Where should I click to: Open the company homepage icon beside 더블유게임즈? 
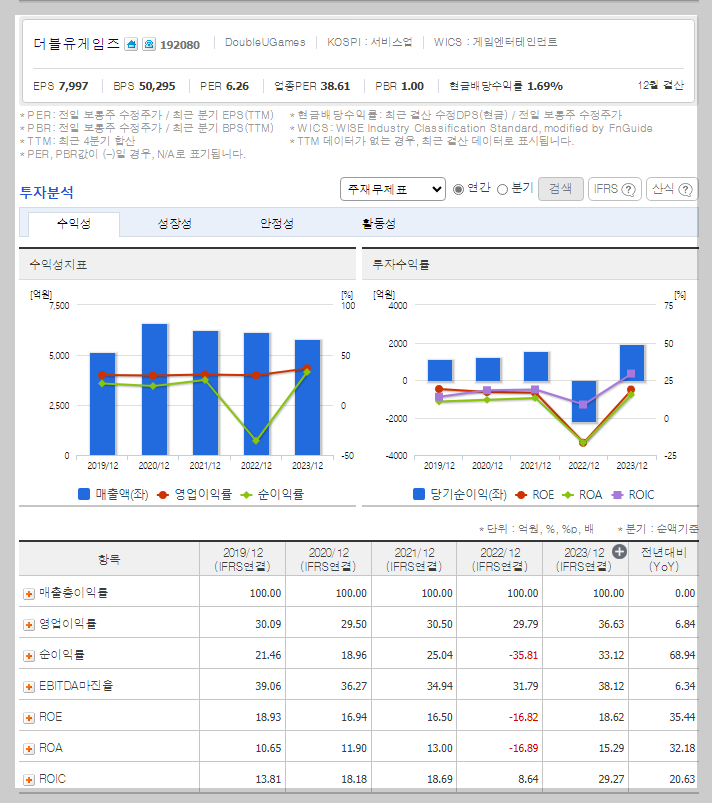click(x=131, y=44)
